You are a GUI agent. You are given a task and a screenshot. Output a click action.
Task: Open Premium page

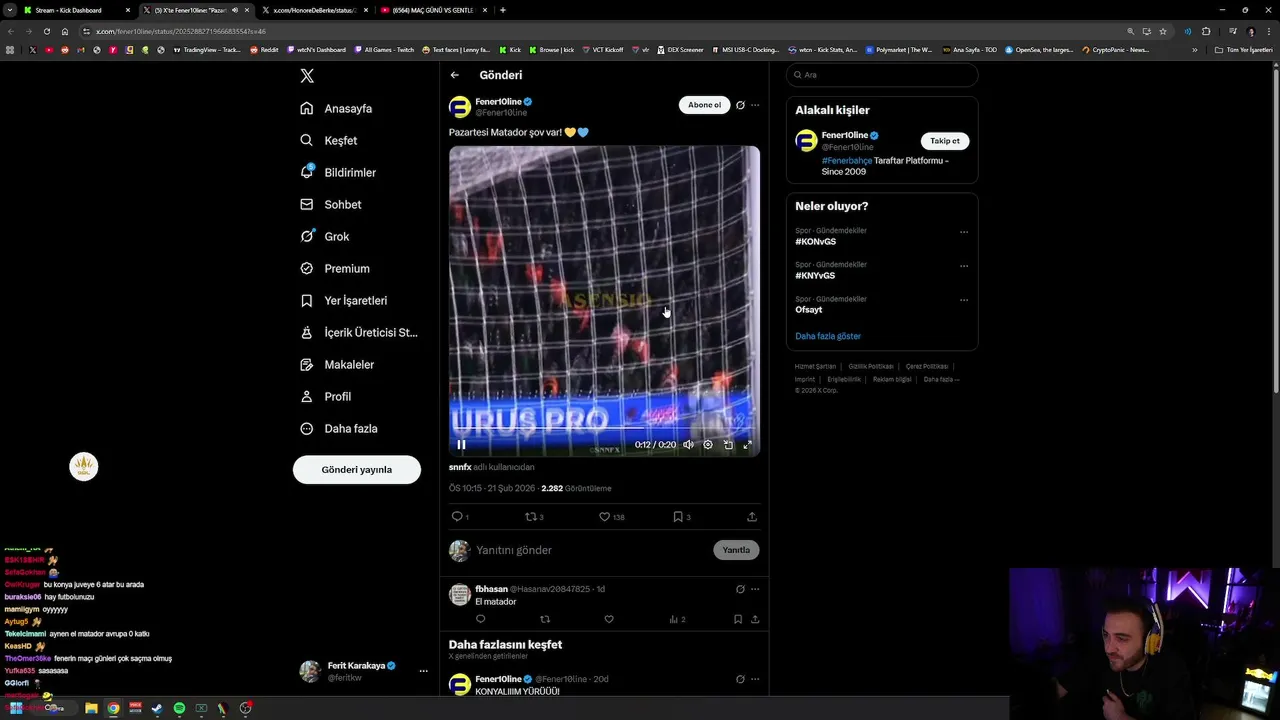pos(335,268)
